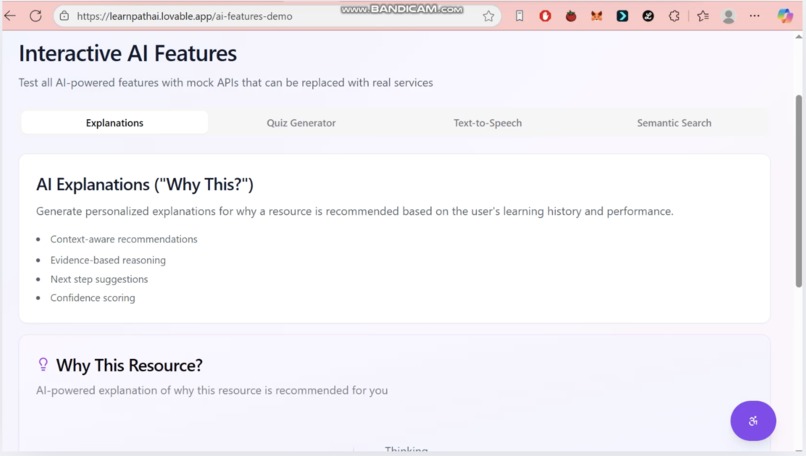
Task: Go back using the browser back arrow
Action: point(10,16)
